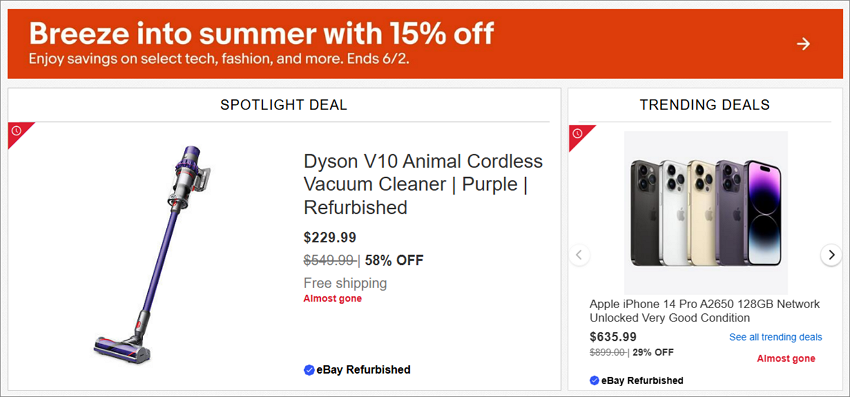850x397 pixels.
Task: Click the white arrow on summer banner
Action: click(803, 44)
